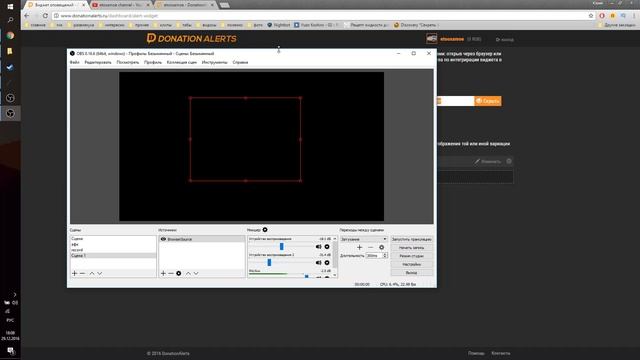Open the OBS Tools menu
640x360 pixels.
tap(215, 62)
